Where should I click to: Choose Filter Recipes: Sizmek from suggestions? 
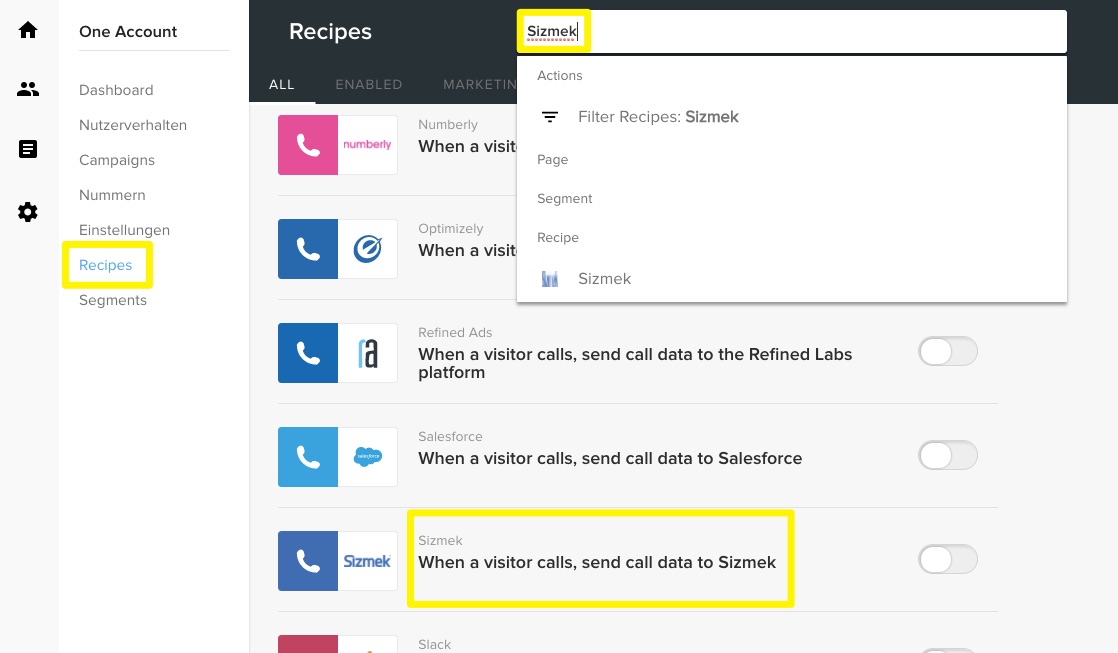(x=658, y=116)
